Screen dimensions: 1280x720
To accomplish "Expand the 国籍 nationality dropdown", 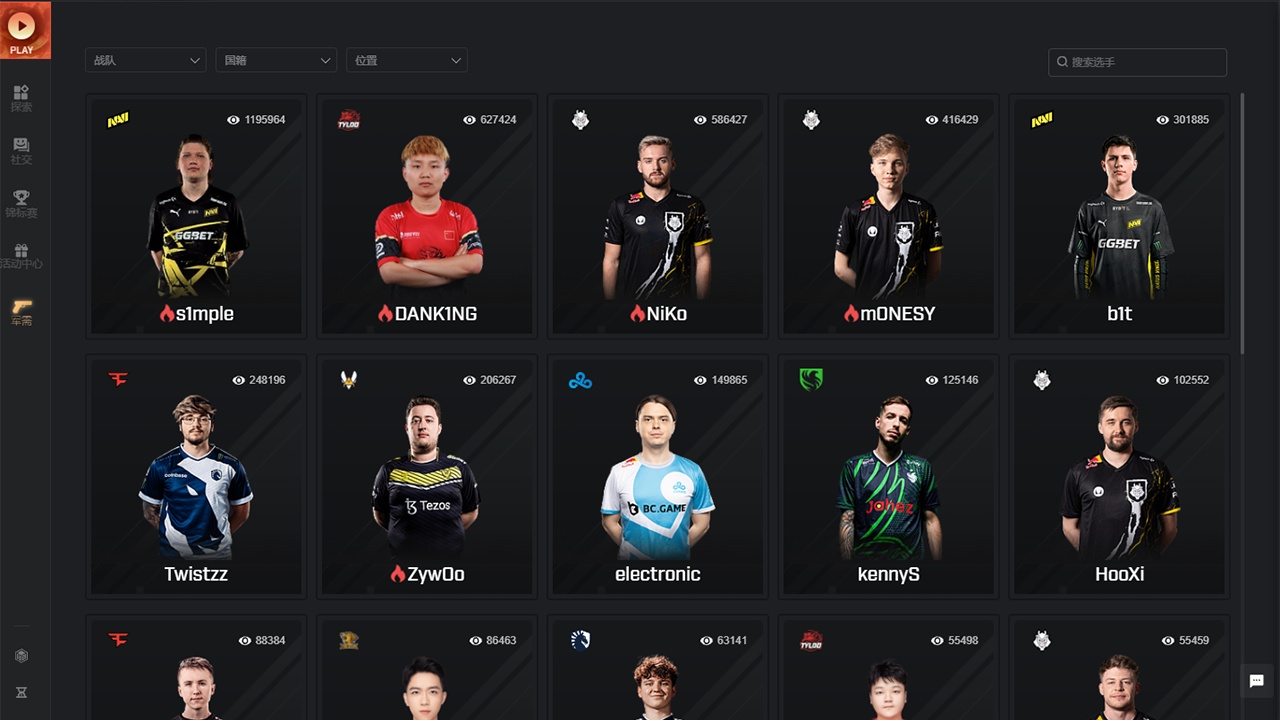I will click(x=276, y=60).
